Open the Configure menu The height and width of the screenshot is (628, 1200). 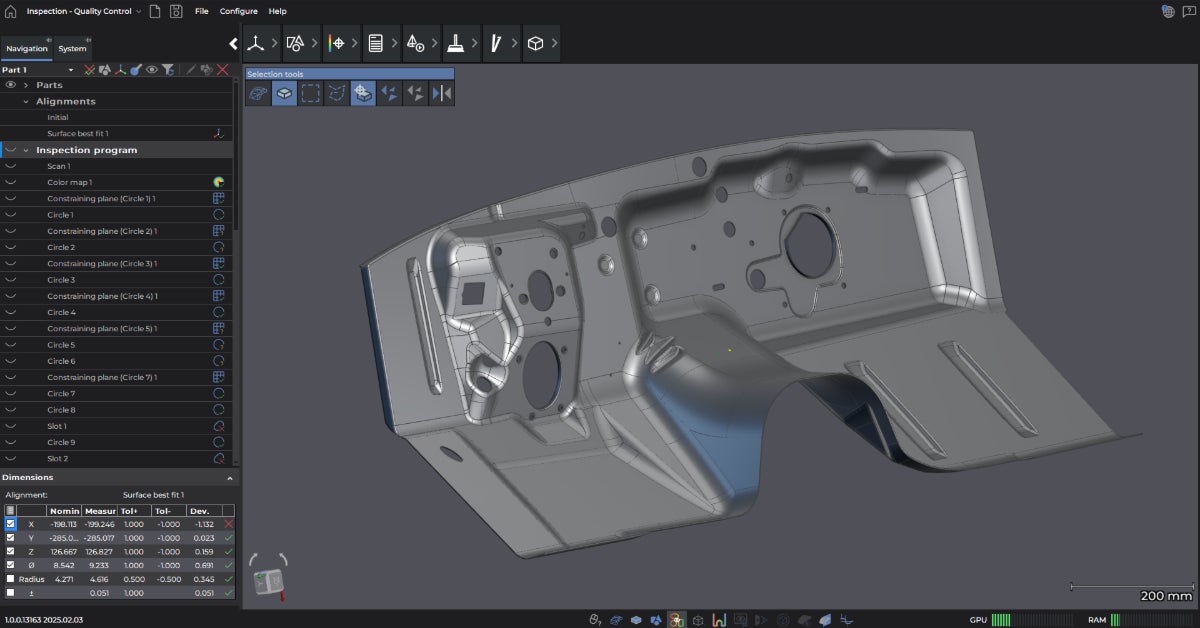(x=238, y=11)
